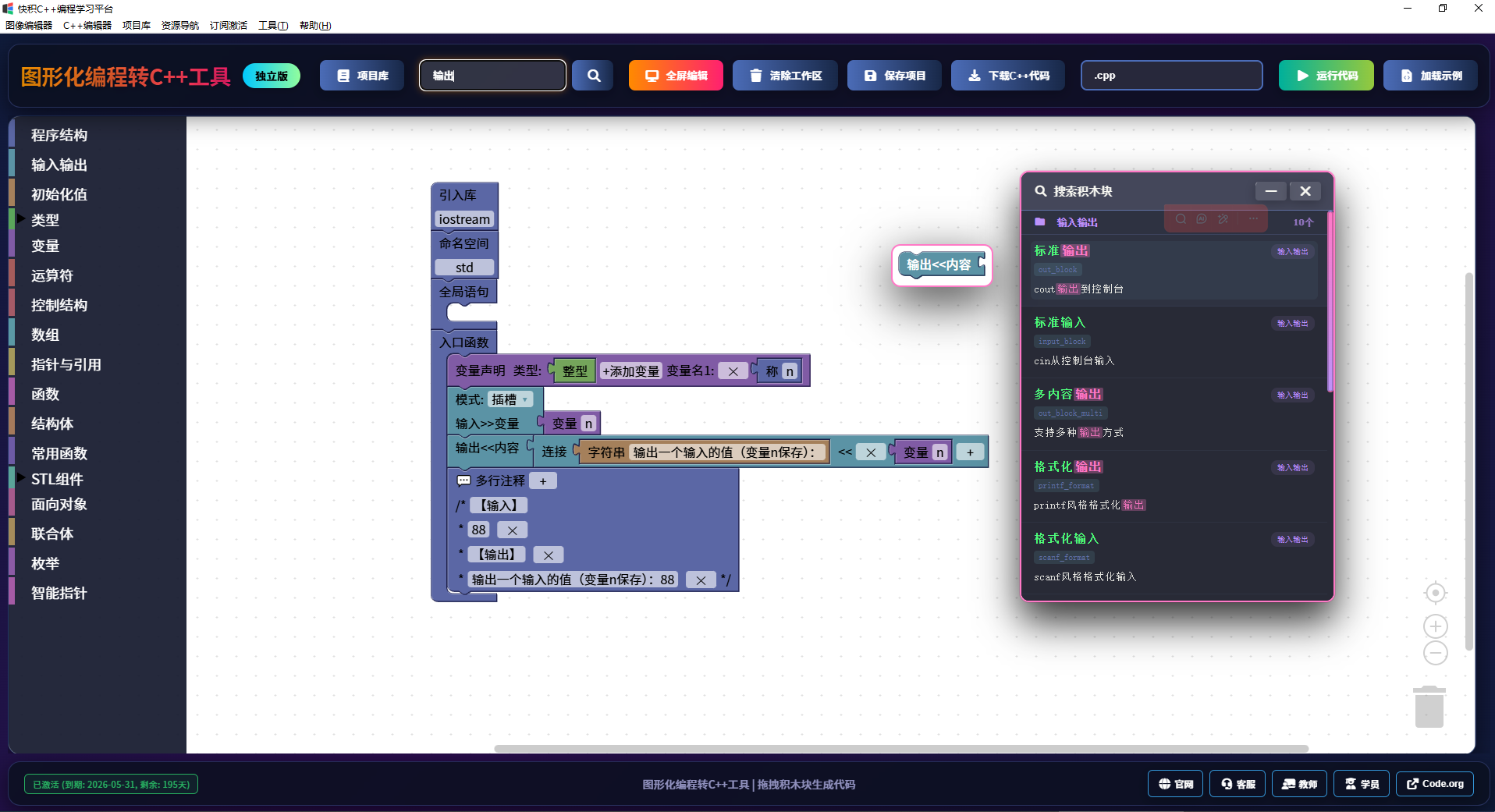Expand the 类型 category in the sidebar
The image size is (1495, 812).
(45, 221)
